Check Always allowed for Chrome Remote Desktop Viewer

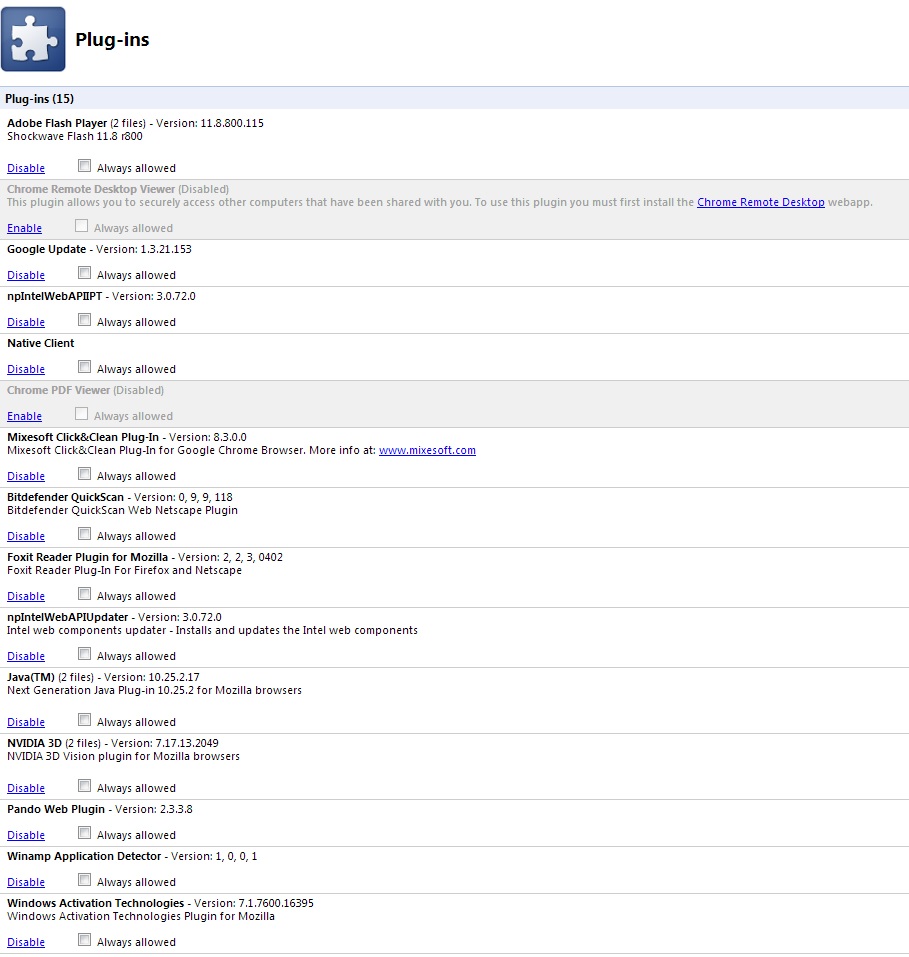tap(81, 225)
